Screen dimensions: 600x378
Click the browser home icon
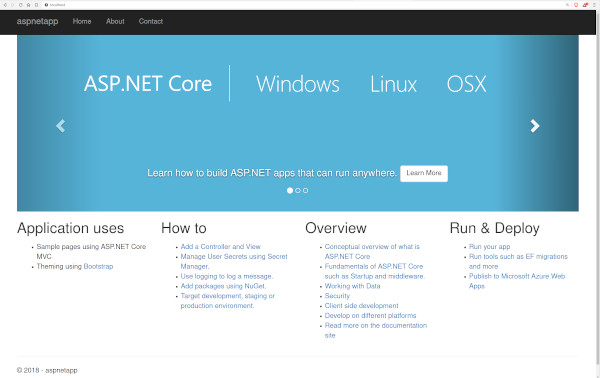tap(28, 5)
